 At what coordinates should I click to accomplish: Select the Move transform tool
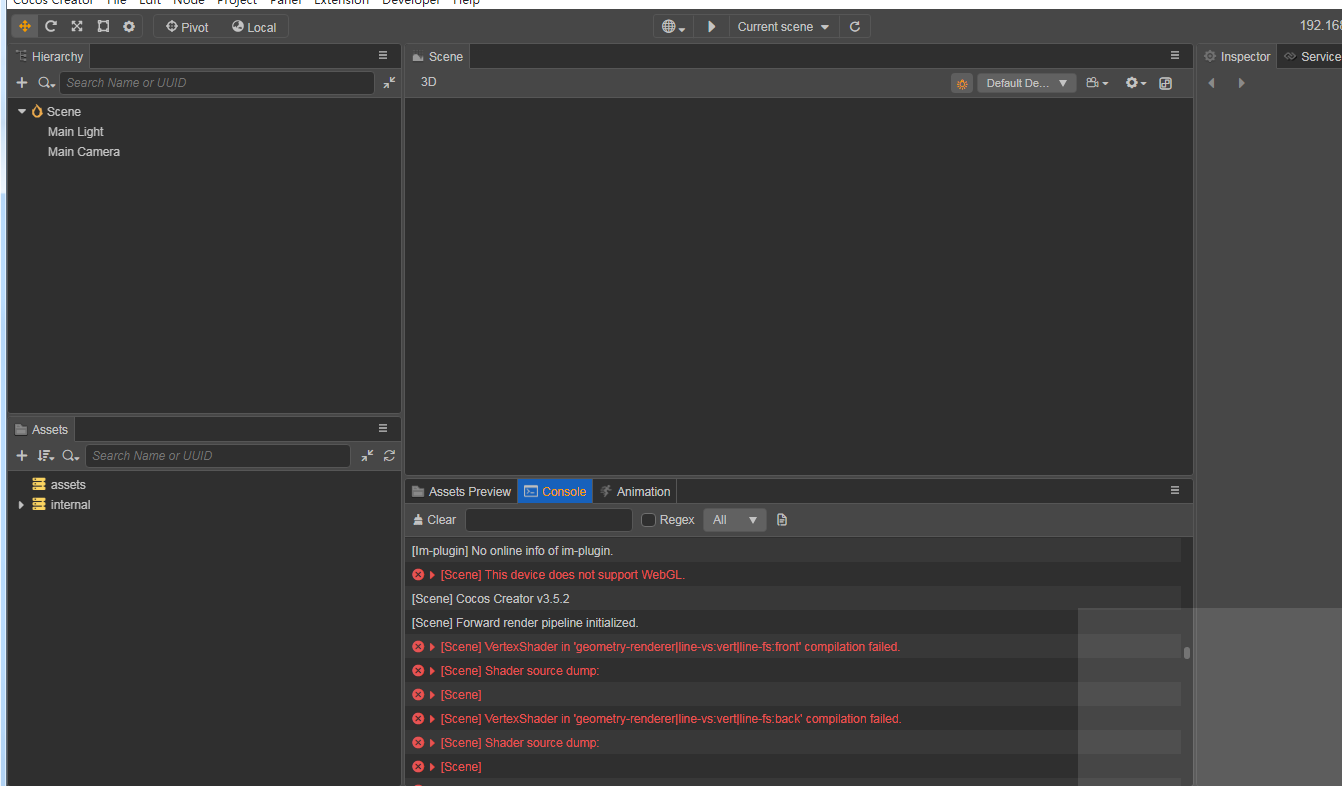click(x=24, y=26)
